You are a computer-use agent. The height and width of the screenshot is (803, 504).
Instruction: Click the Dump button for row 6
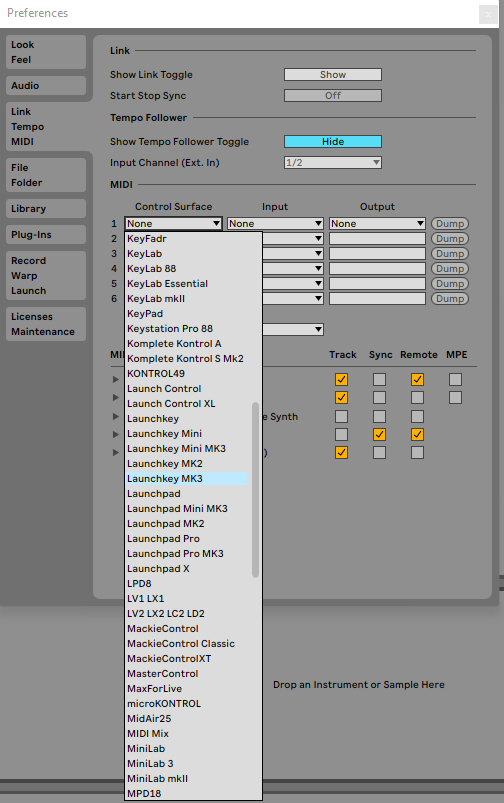[450, 299]
